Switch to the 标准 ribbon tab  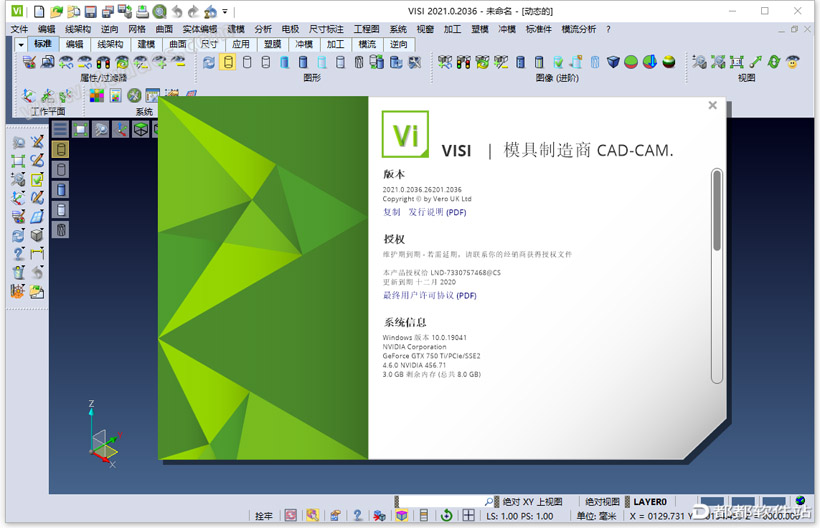click(42, 44)
